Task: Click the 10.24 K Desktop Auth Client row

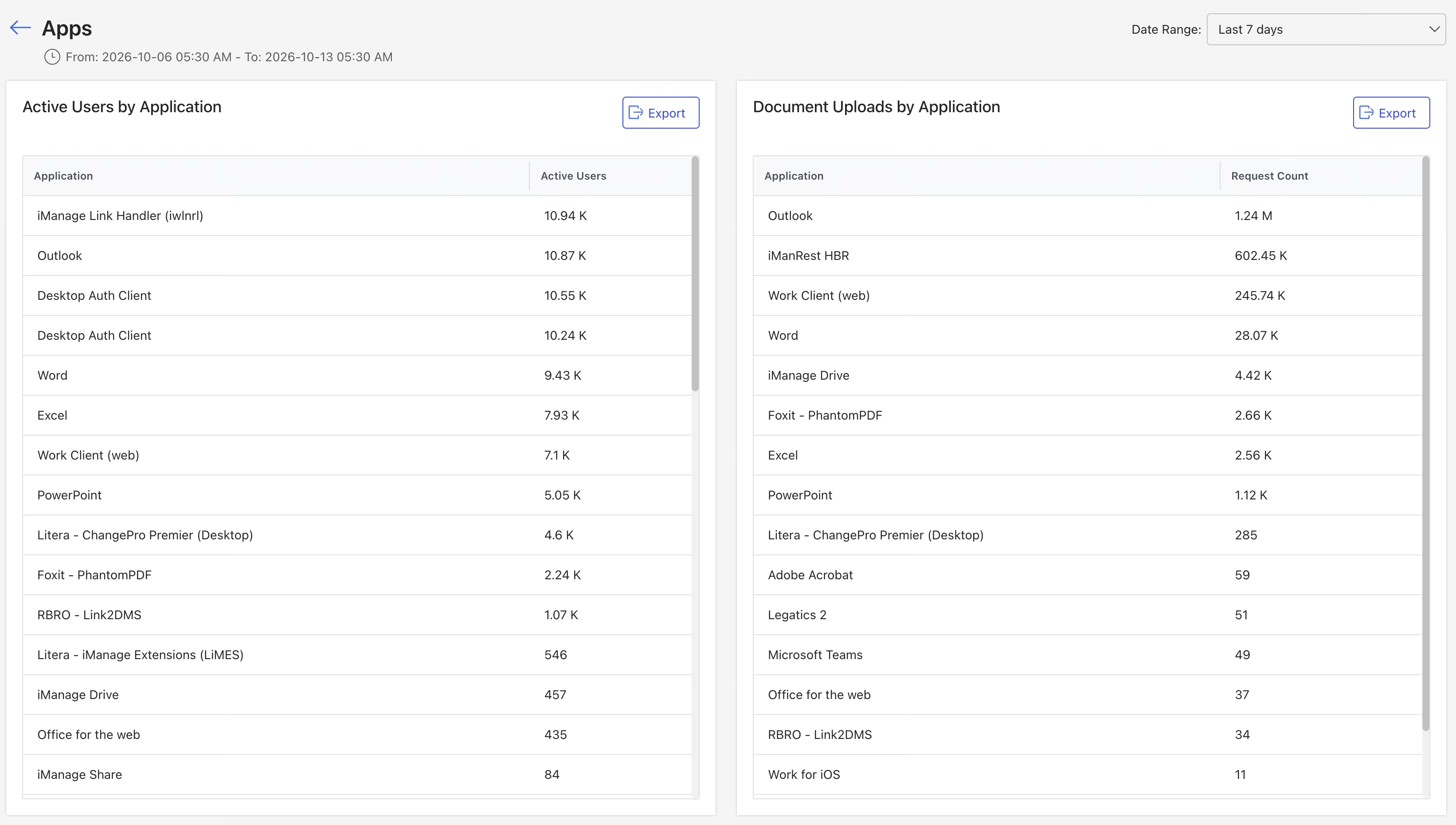Action: [357, 335]
